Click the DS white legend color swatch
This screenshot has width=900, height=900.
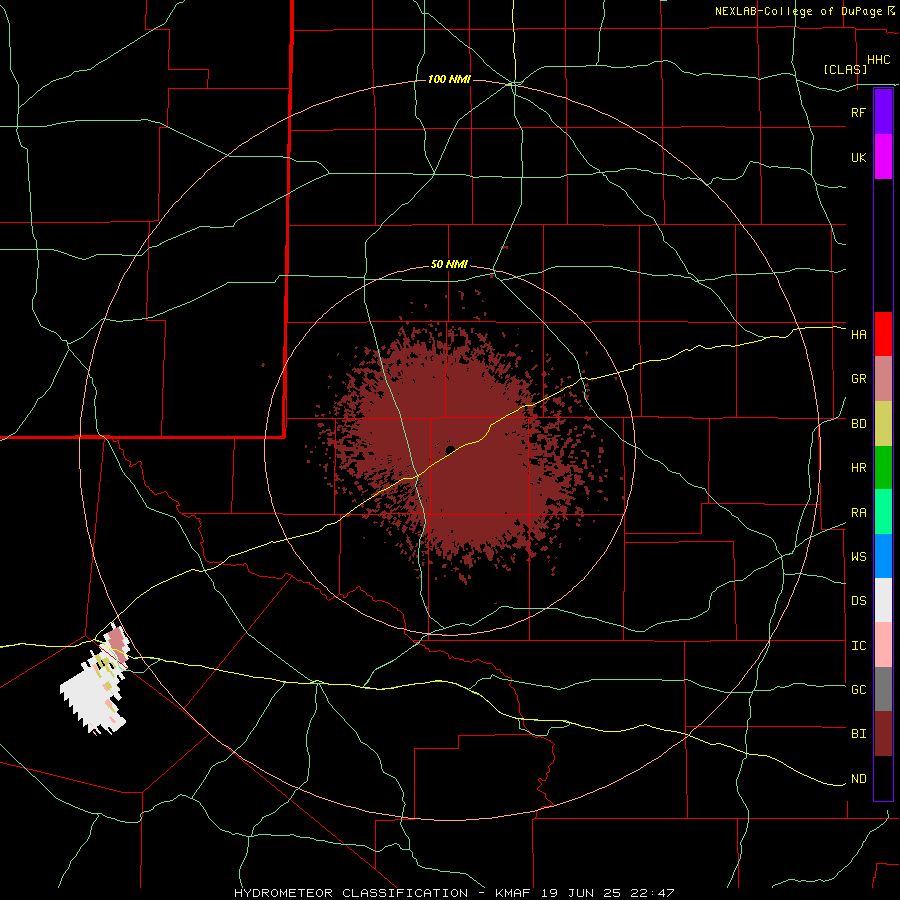click(883, 600)
